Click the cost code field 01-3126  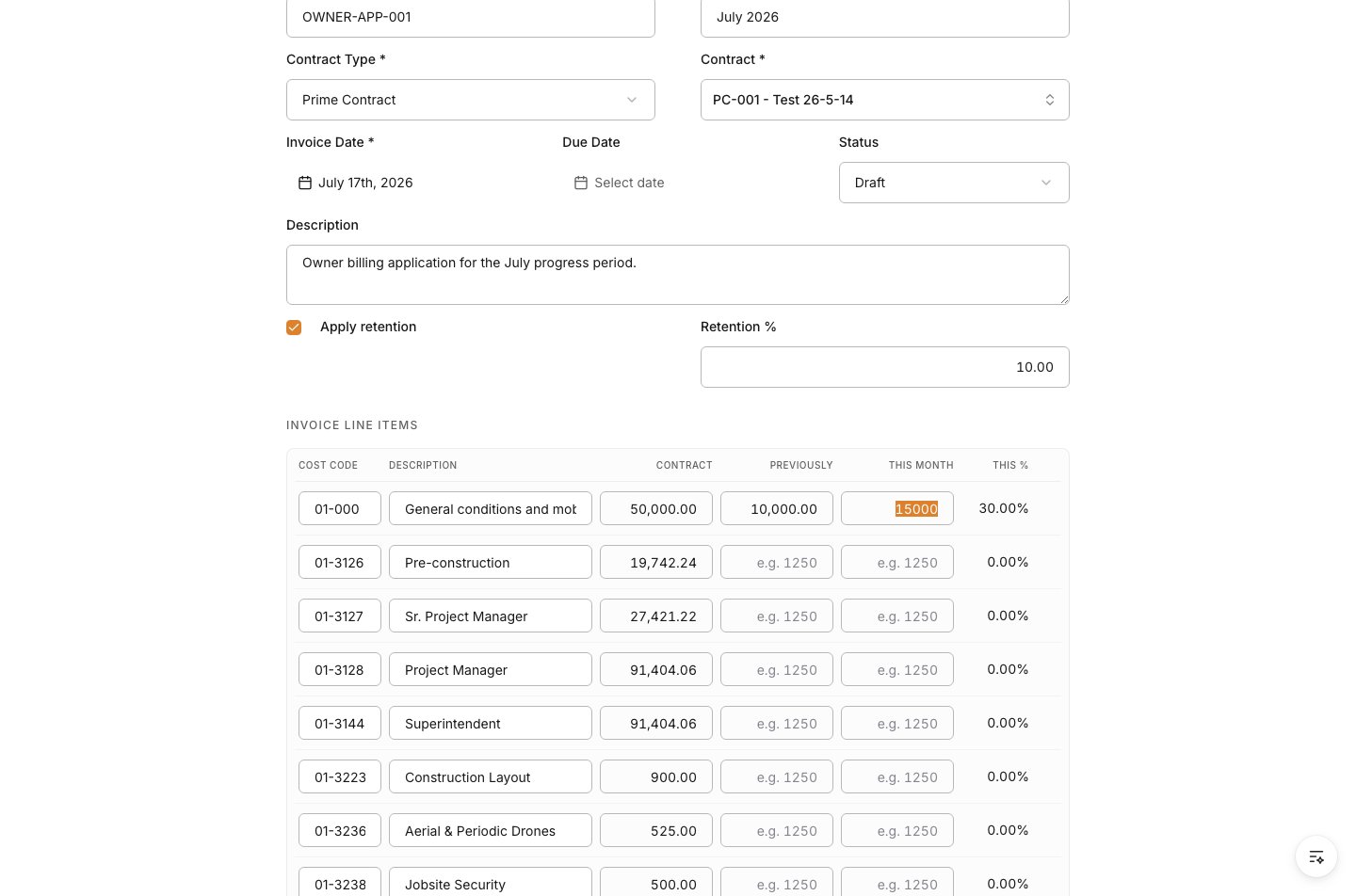340,562
